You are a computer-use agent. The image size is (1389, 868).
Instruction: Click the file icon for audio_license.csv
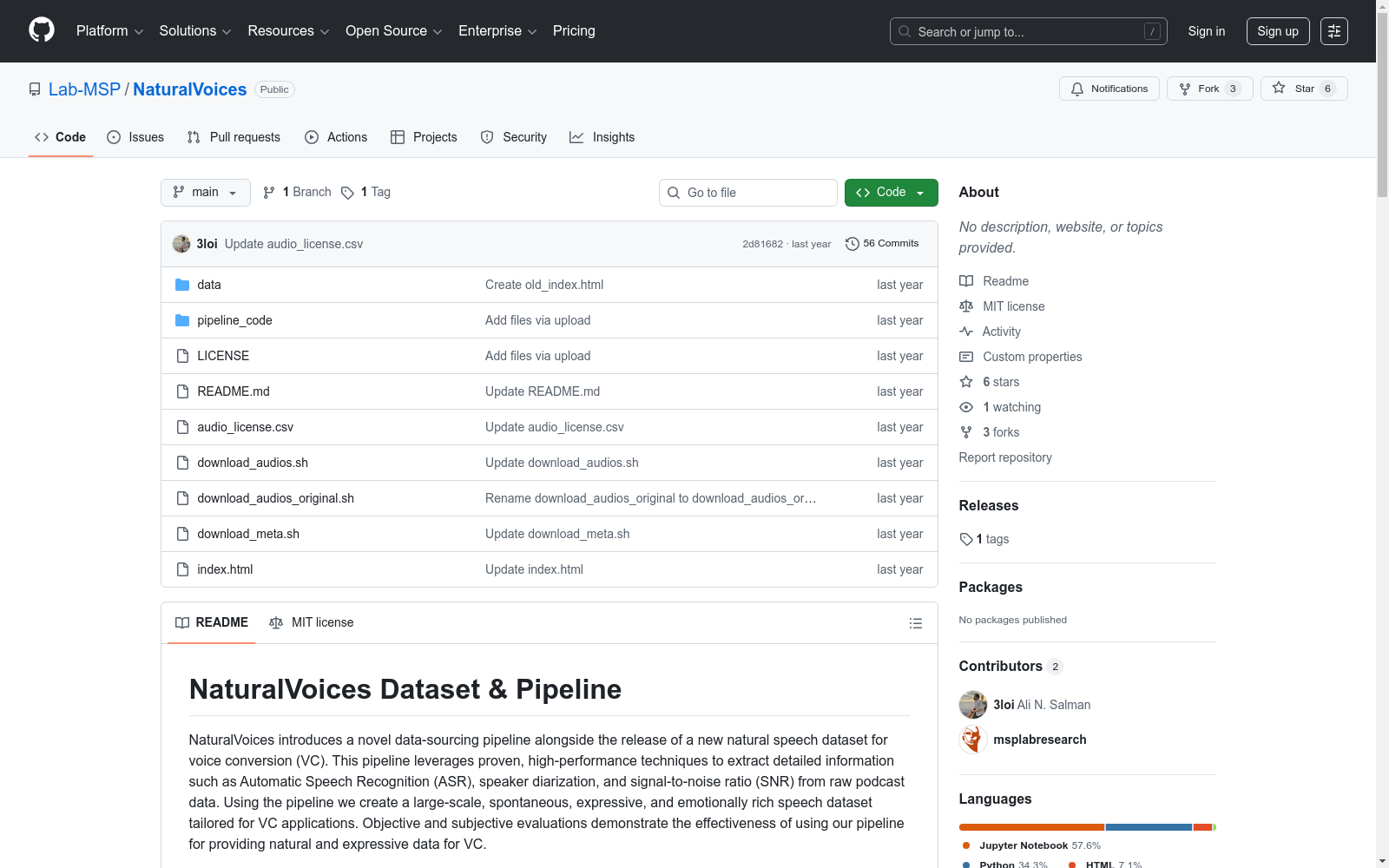tap(182, 427)
